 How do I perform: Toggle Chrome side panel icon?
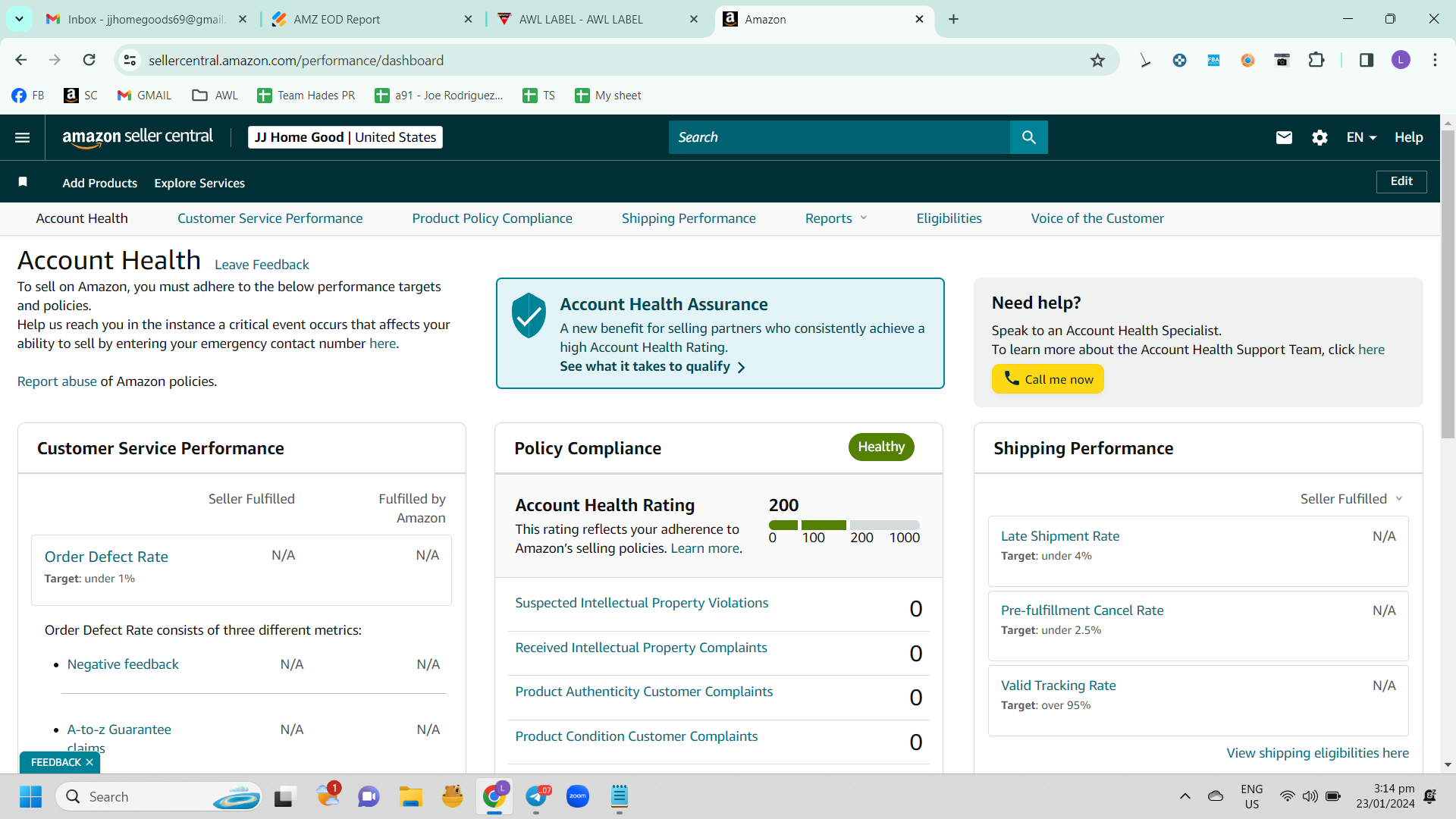coord(1366,61)
